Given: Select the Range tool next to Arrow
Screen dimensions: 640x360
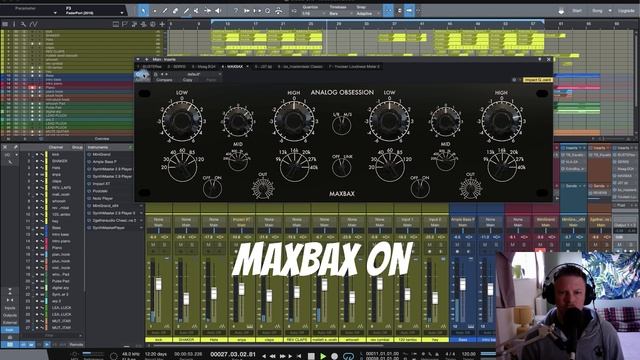Looking at the screenshot, I should (155, 11).
